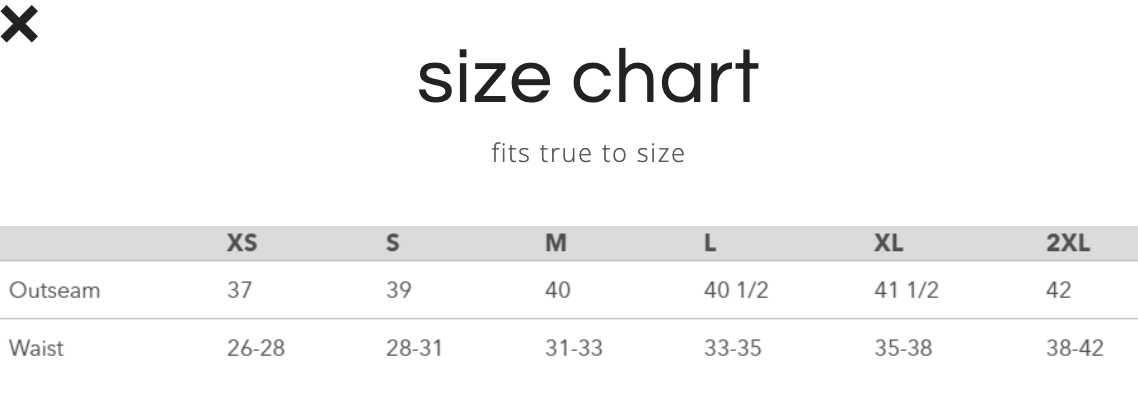This screenshot has width=1138, height=400.
Task: Select the XS column header
Action: click(242, 243)
